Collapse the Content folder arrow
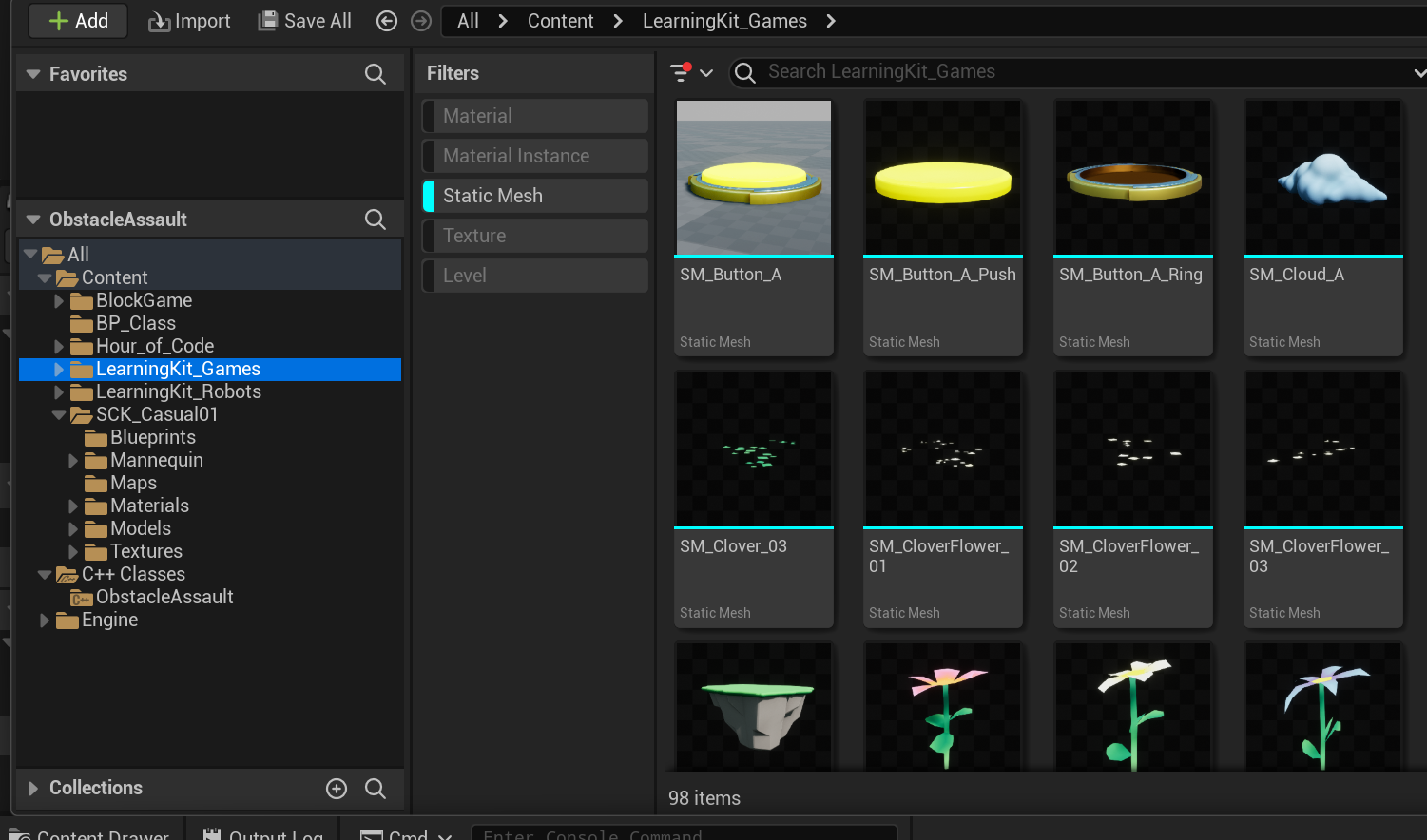 [x=45, y=277]
